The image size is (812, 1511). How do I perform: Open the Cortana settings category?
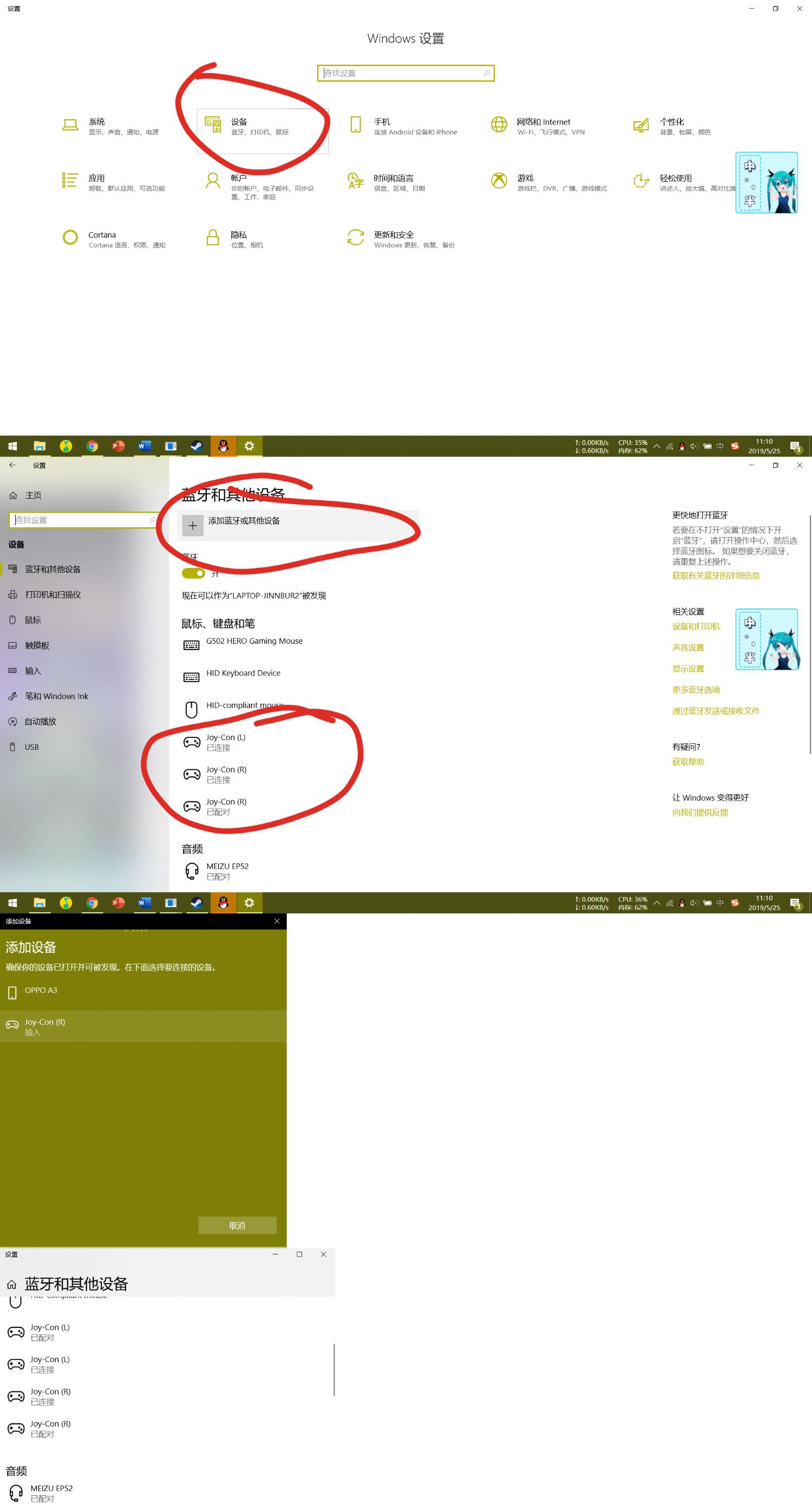pyautogui.click(x=114, y=239)
